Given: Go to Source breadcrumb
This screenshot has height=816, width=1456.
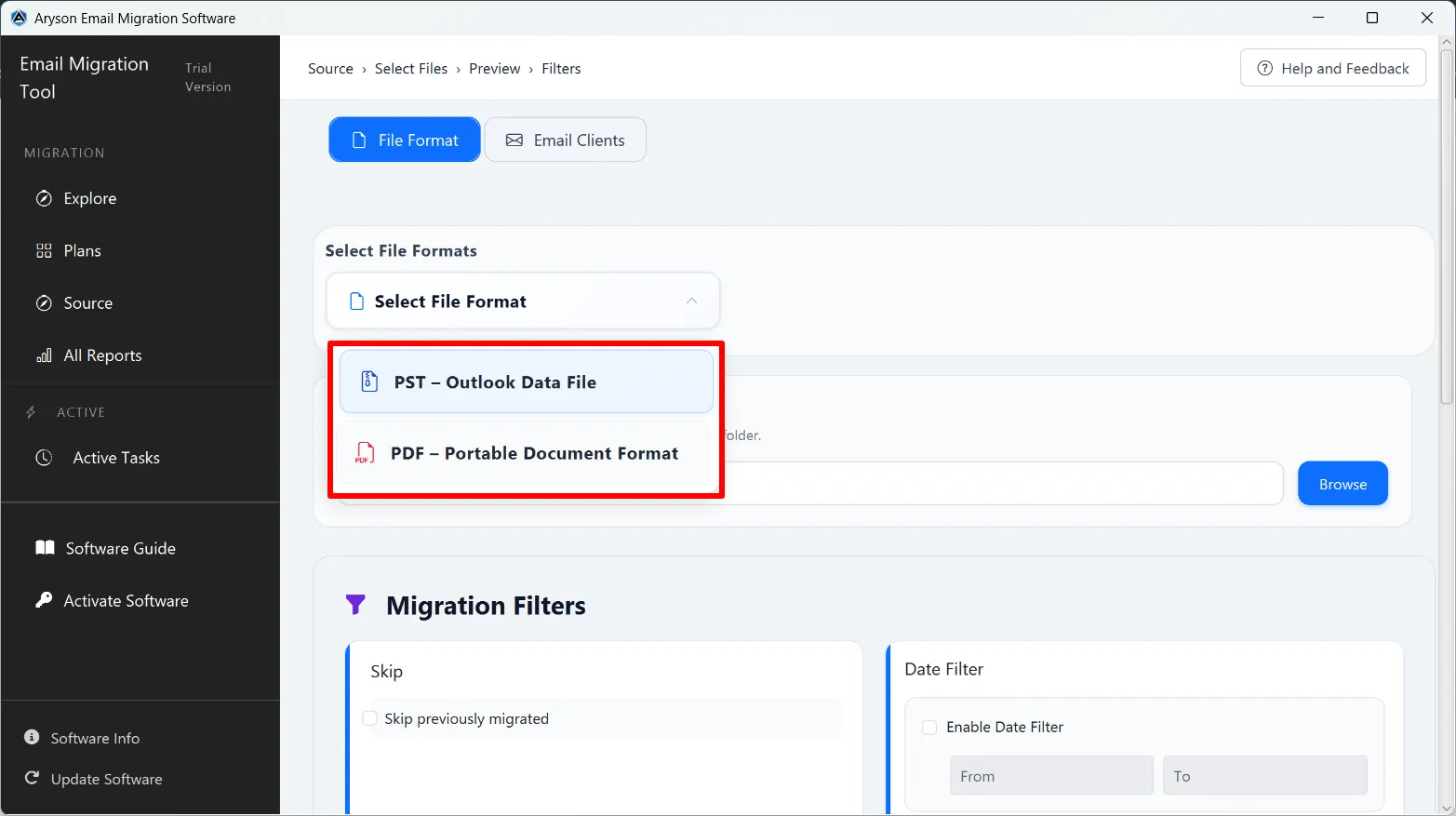Looking at the screenshot, I should click(x=330, y=68).
